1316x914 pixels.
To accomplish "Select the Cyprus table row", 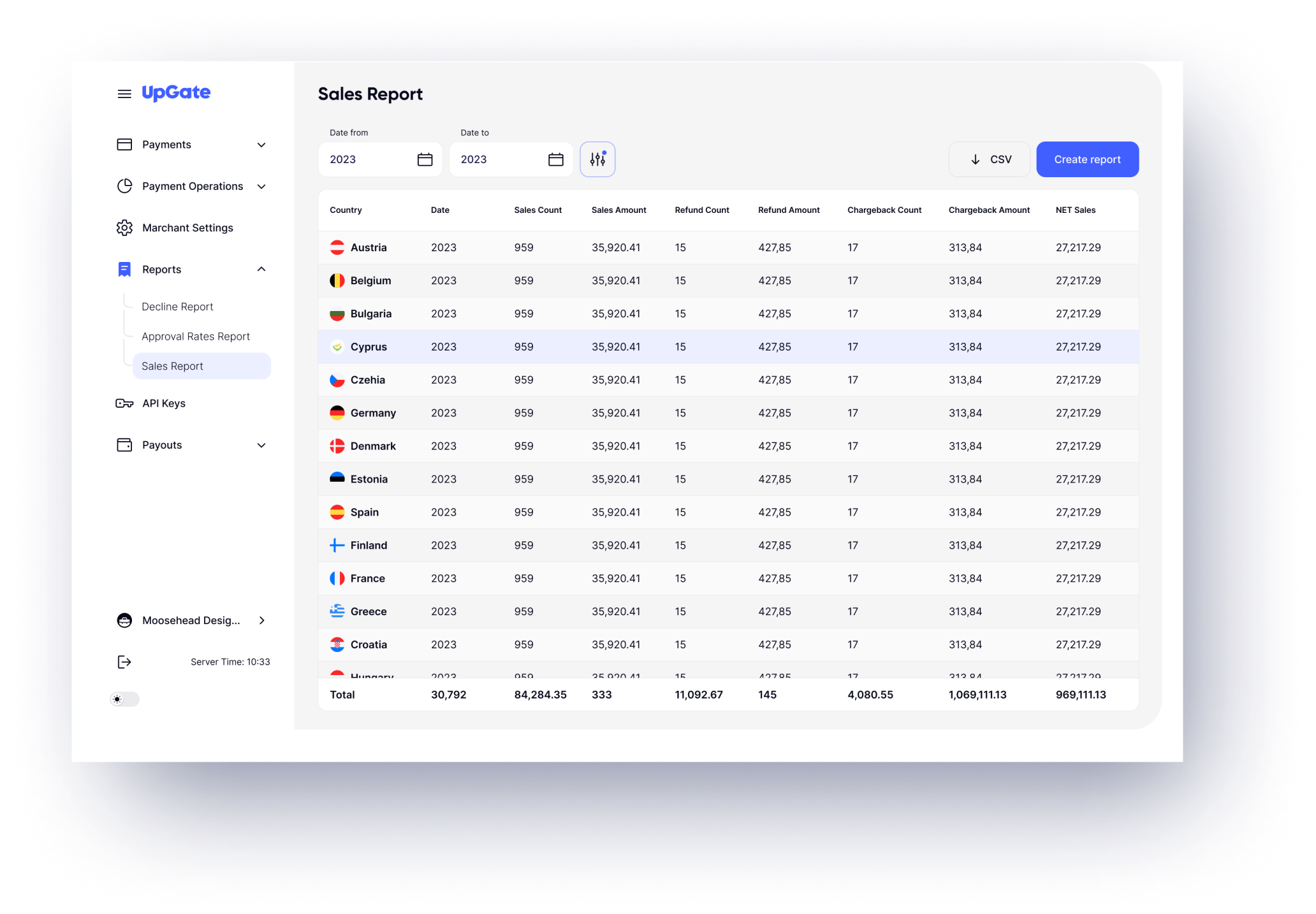I will [x=727, y=347].
